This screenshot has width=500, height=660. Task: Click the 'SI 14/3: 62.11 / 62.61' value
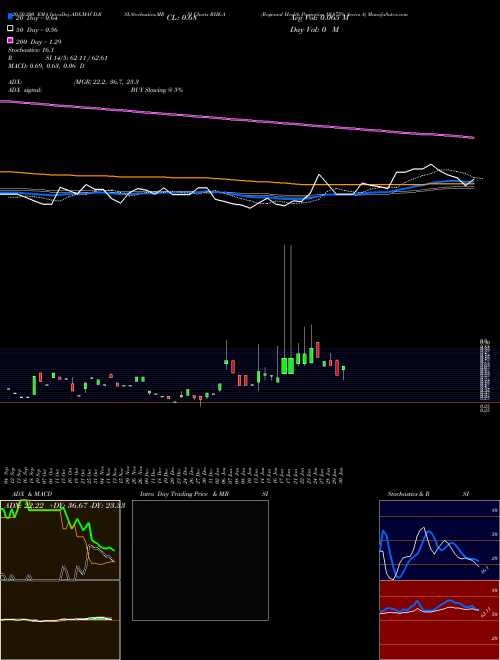coord(77,58)
